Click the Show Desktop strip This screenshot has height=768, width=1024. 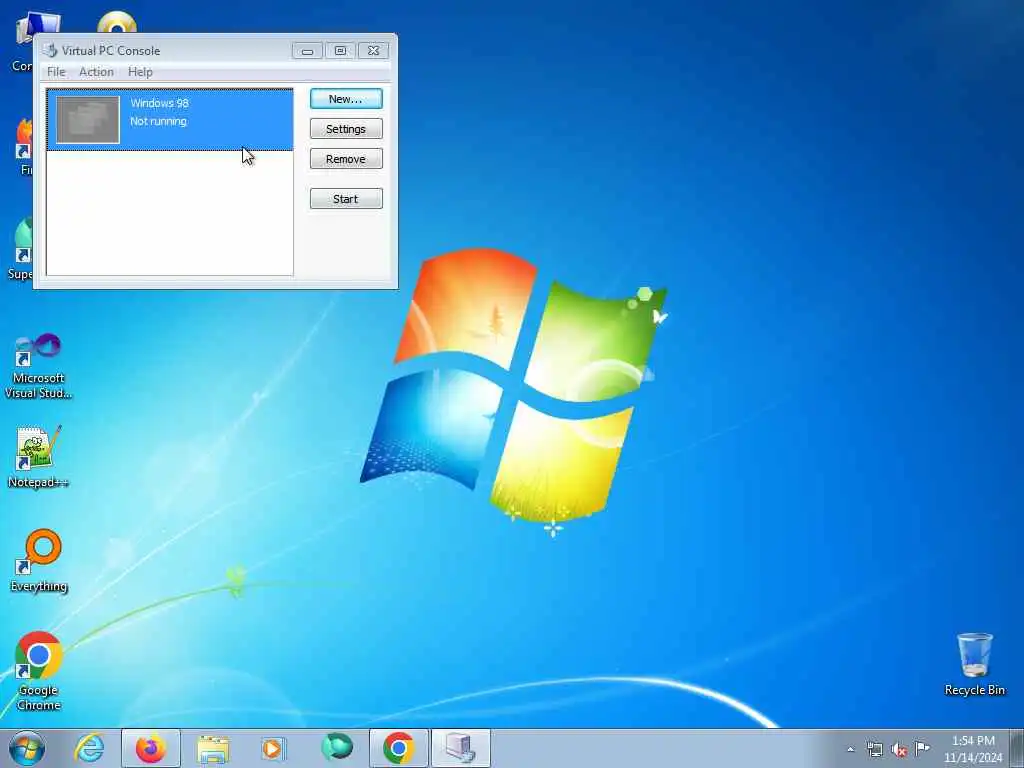pos(1017,748)
